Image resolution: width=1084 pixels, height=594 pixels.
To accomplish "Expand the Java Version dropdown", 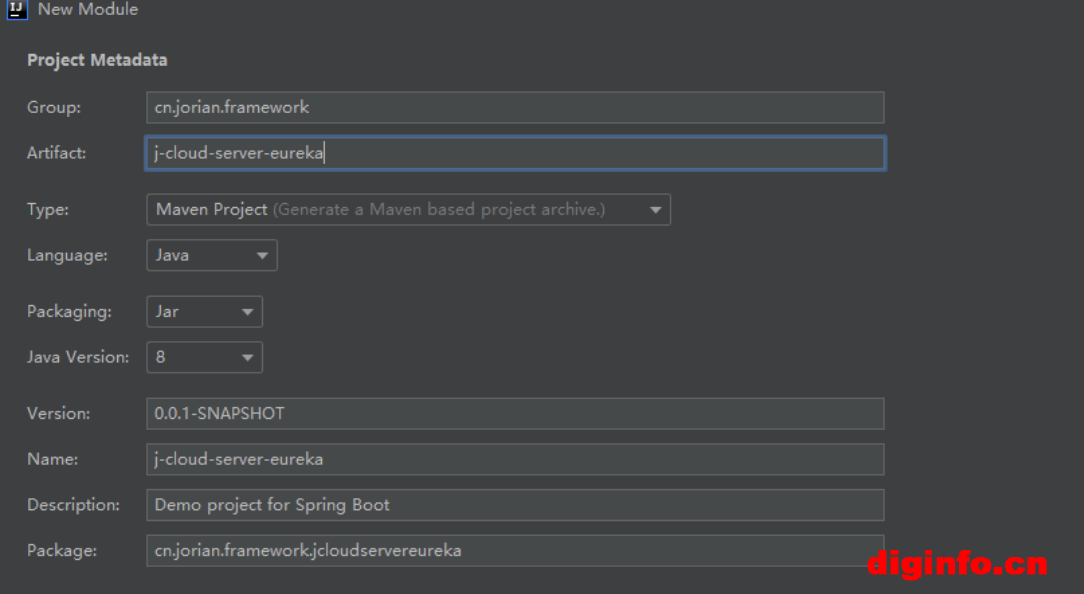I will (204, 357).
